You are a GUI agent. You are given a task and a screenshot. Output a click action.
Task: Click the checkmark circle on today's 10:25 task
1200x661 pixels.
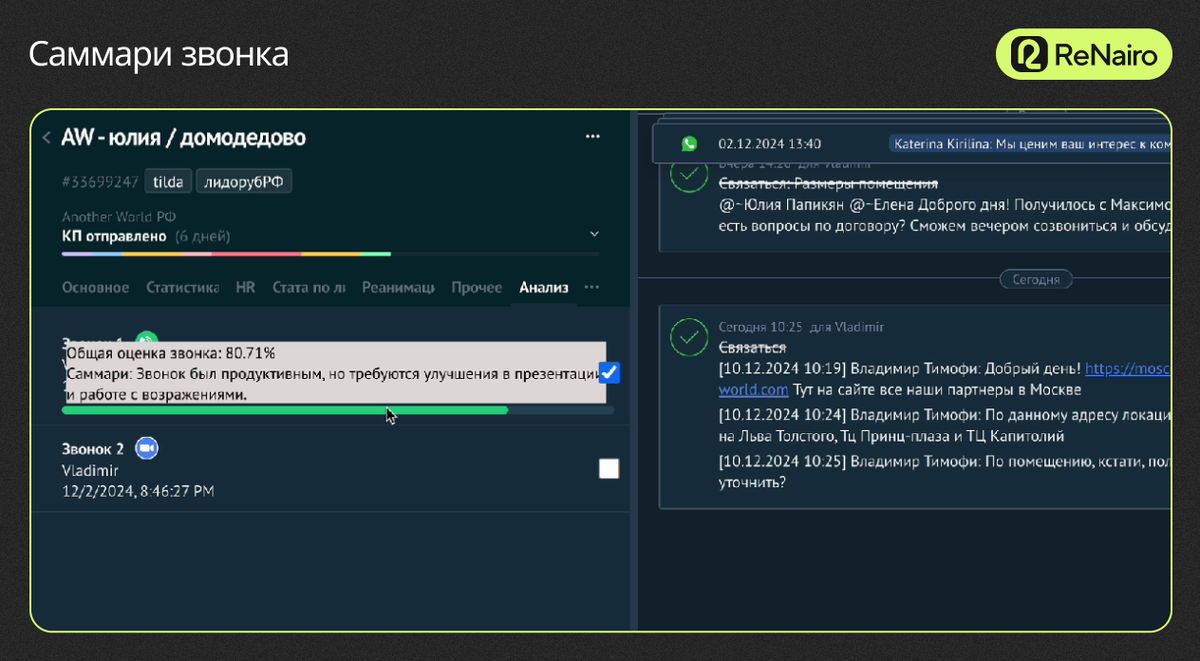pos(687,337)
